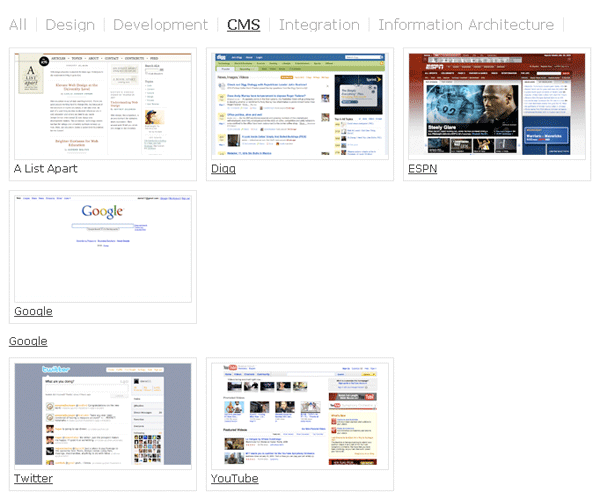Switch to the Integration filter
The height and width of the screenshot is (500, 600).
point(319,25)
